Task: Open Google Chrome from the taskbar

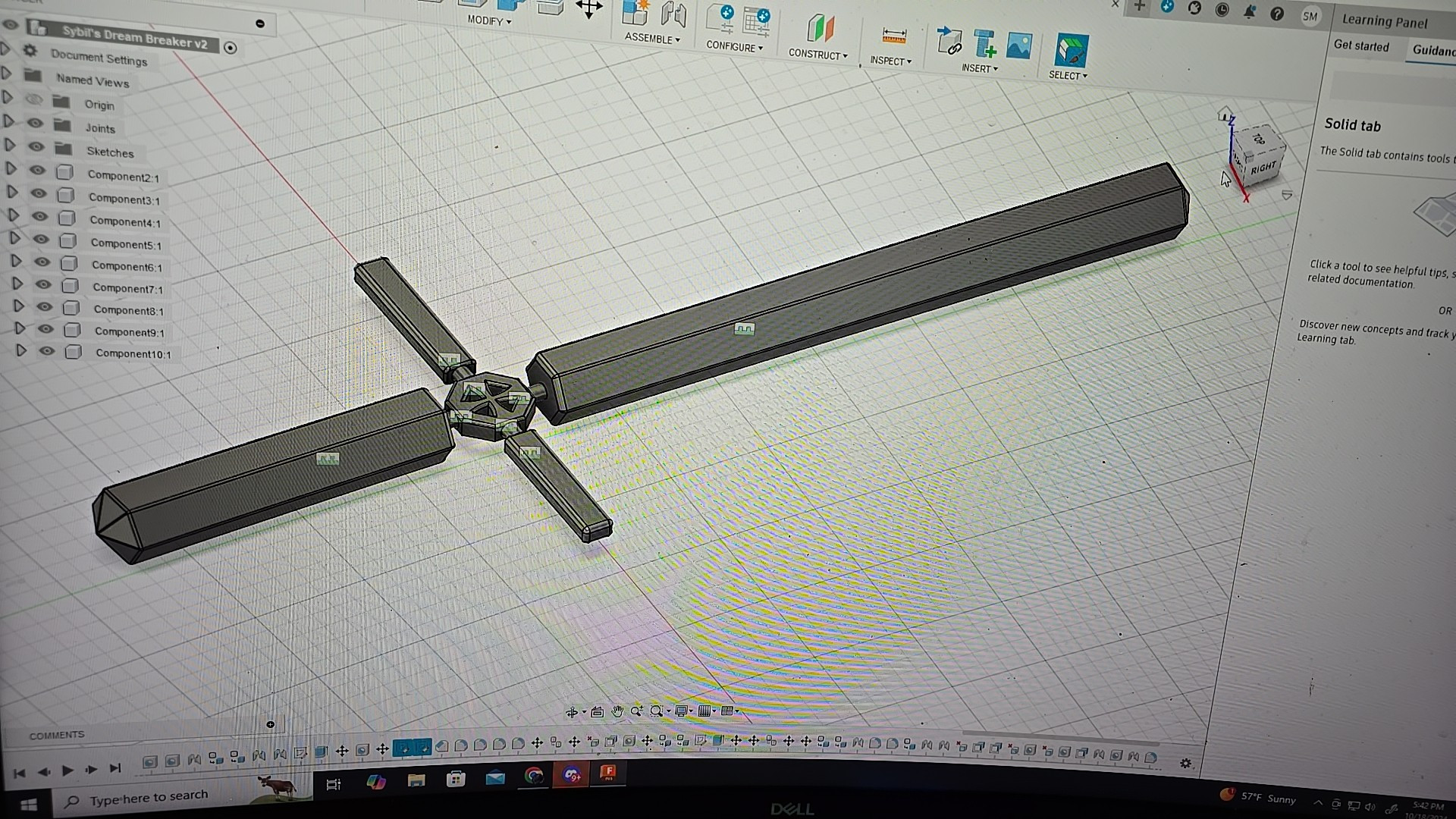Action: 534,776
